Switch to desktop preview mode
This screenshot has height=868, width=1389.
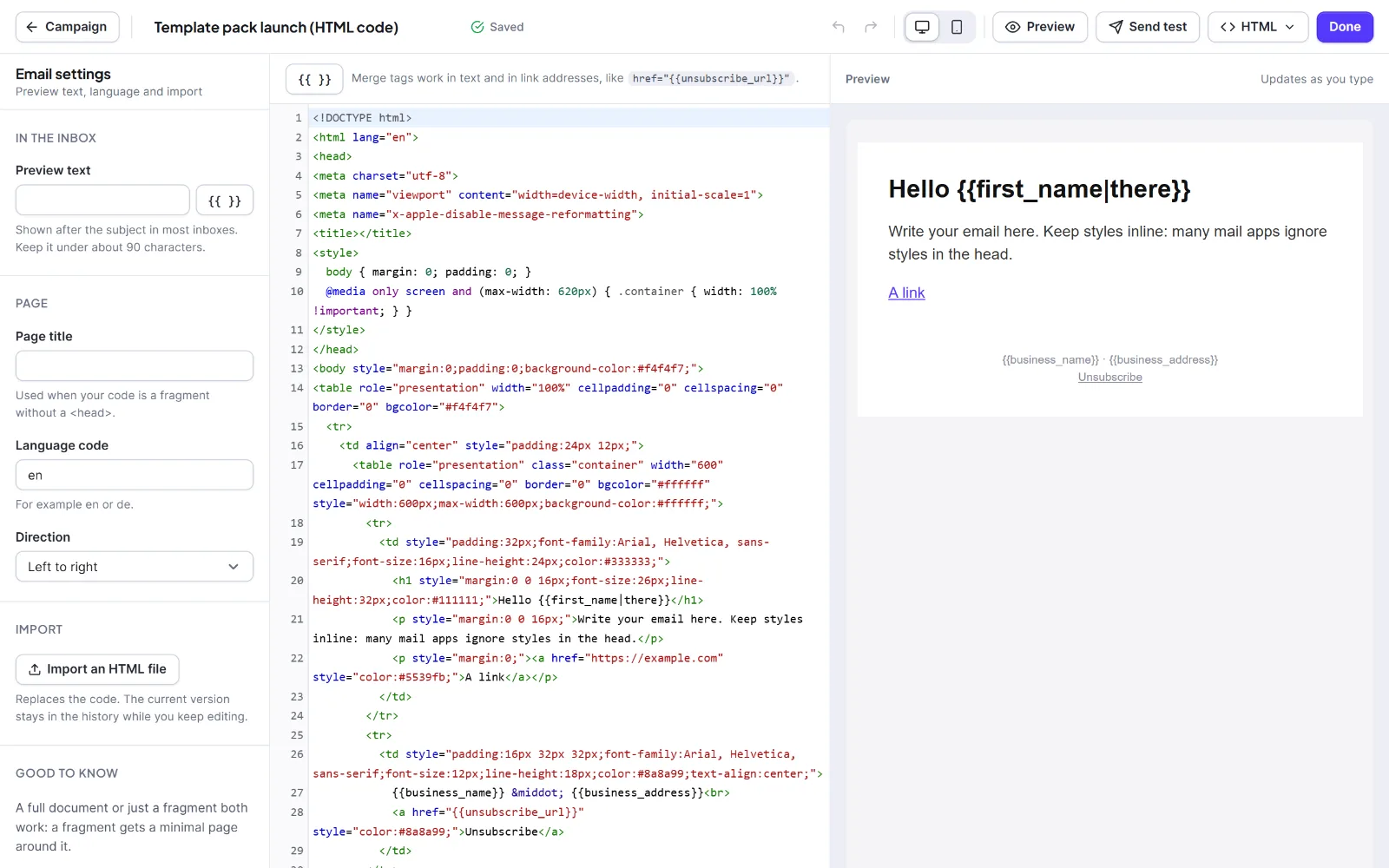pyautogui.click(x=922, y=27)
